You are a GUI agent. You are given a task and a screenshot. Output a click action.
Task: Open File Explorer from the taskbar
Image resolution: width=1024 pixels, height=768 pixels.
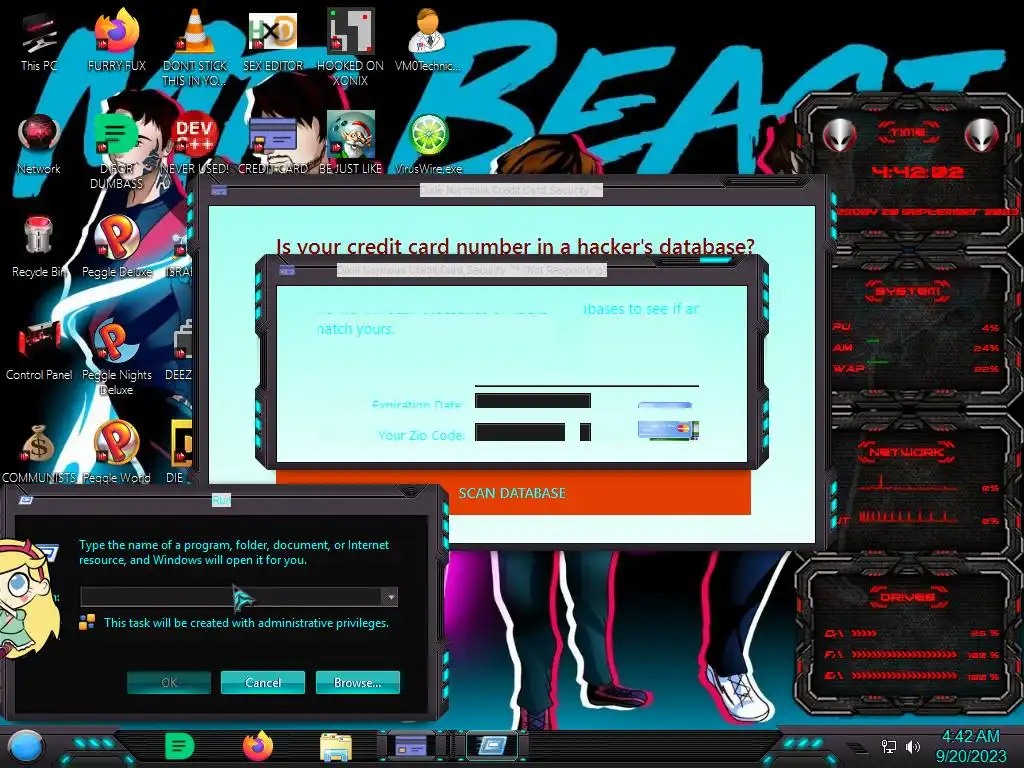tap(336, 747)
